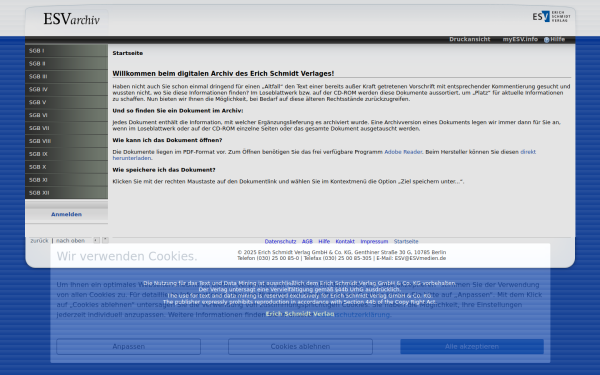Click the Anmelden login link

pos(67,214)
